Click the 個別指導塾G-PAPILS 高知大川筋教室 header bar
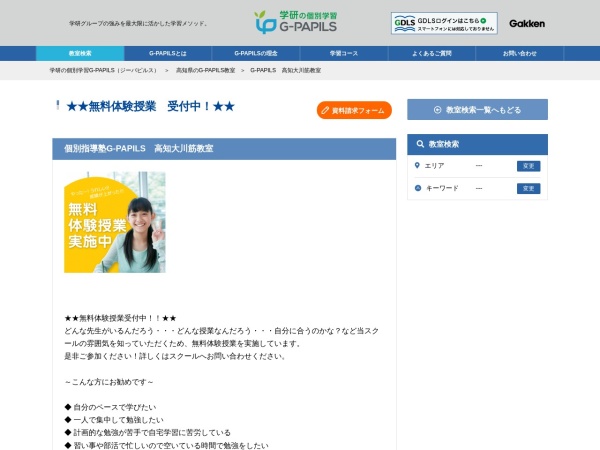The height and width of the screenshot is (450, 600). (224, 148)
